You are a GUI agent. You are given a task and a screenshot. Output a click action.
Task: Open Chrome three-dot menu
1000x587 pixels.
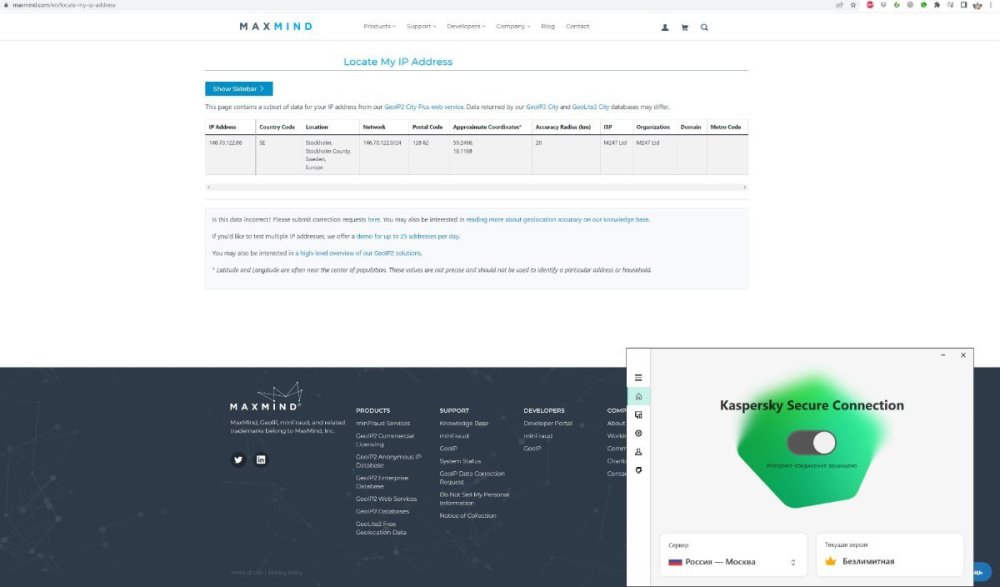990,4
